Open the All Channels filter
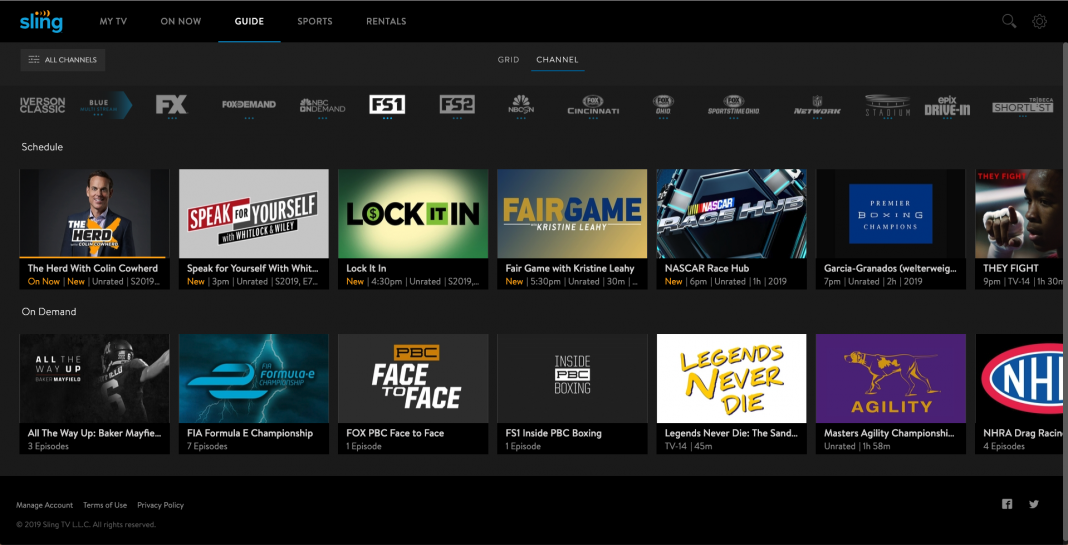The width and height of the screenshot is (1068, 545). pyautogui.click(x=63, y=60)
